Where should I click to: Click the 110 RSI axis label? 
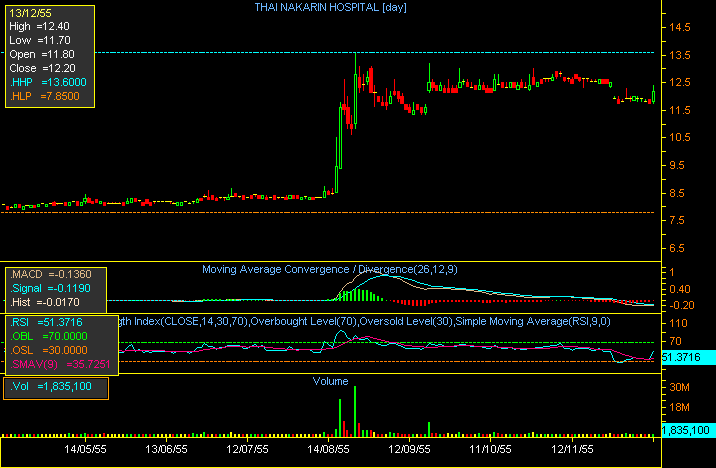[x=679, y=324]
